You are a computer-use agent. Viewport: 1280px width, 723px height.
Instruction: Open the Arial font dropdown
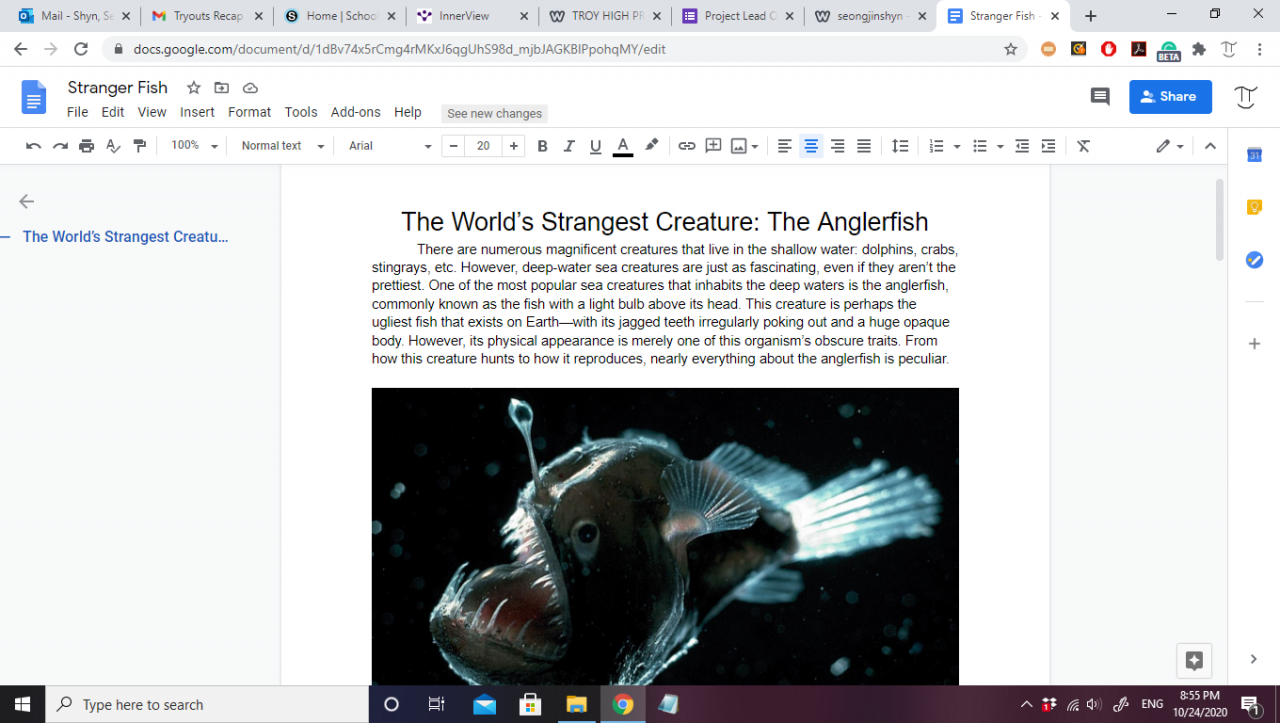[x=389, y=146]
